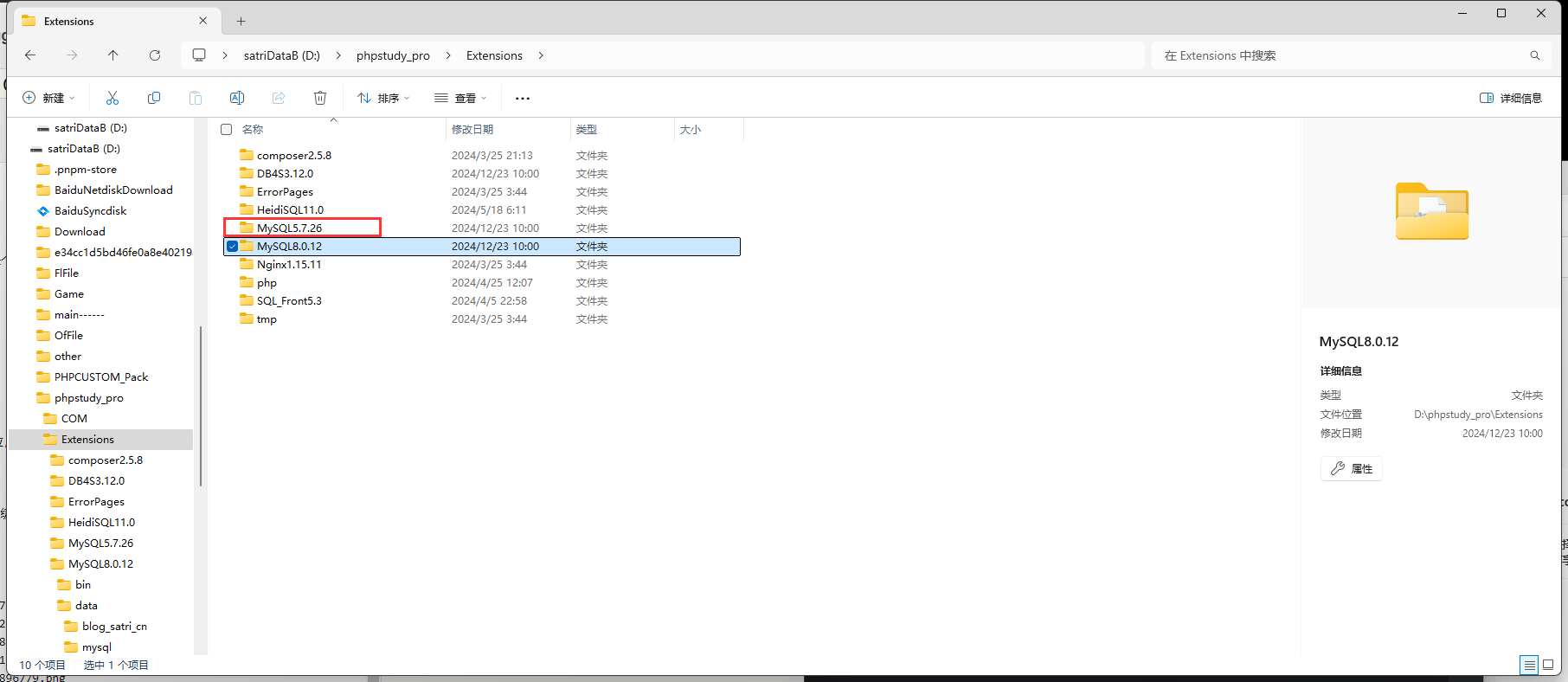Open the see more (three dots) menu
Viewport: 1568px width, 682px height.
tap(523, 98)
